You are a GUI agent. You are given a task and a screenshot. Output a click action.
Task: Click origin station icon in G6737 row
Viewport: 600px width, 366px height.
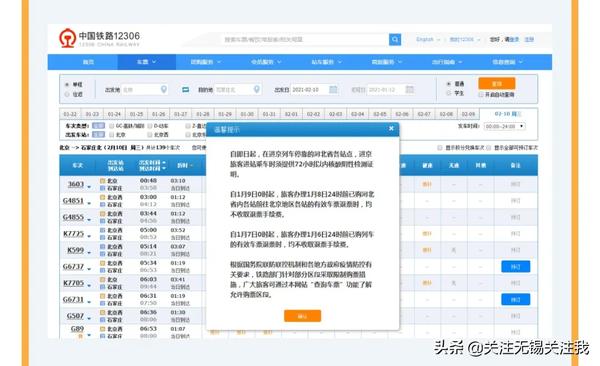pyautogui.click(x=103, y=263)
